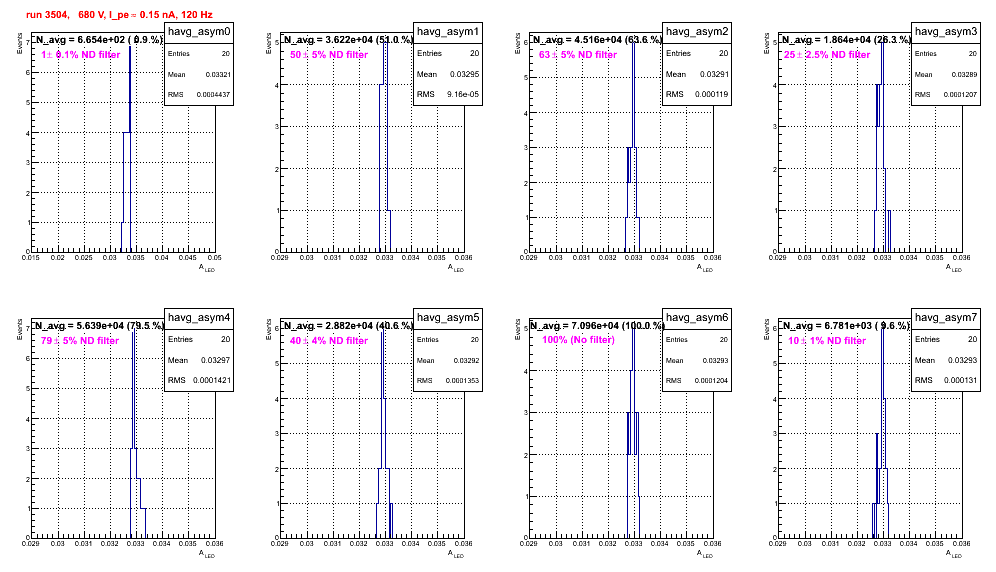Click N_avg = 3.622e+04 text in asym1
Screen dimensions: 996x572
(348, 39)
